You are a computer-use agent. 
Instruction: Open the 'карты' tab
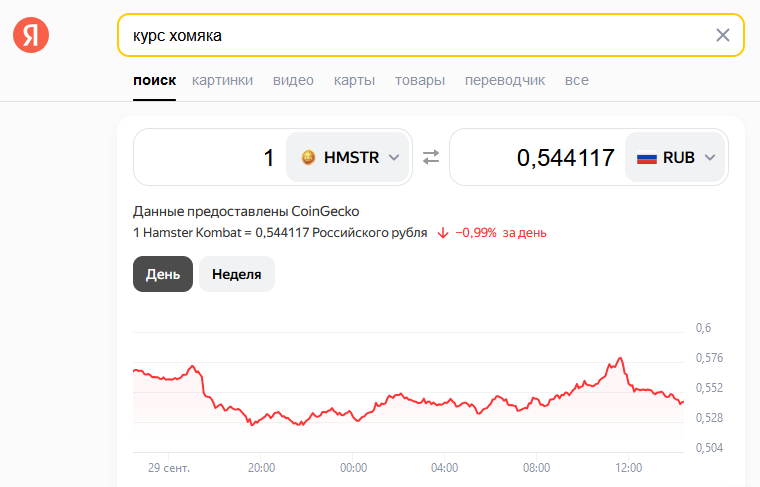[x=354, y=80]
